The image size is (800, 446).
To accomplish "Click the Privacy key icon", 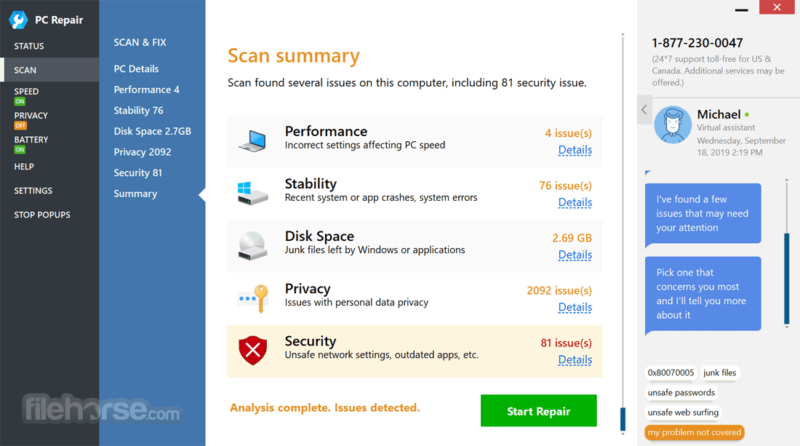I will (x=253, y=298).
